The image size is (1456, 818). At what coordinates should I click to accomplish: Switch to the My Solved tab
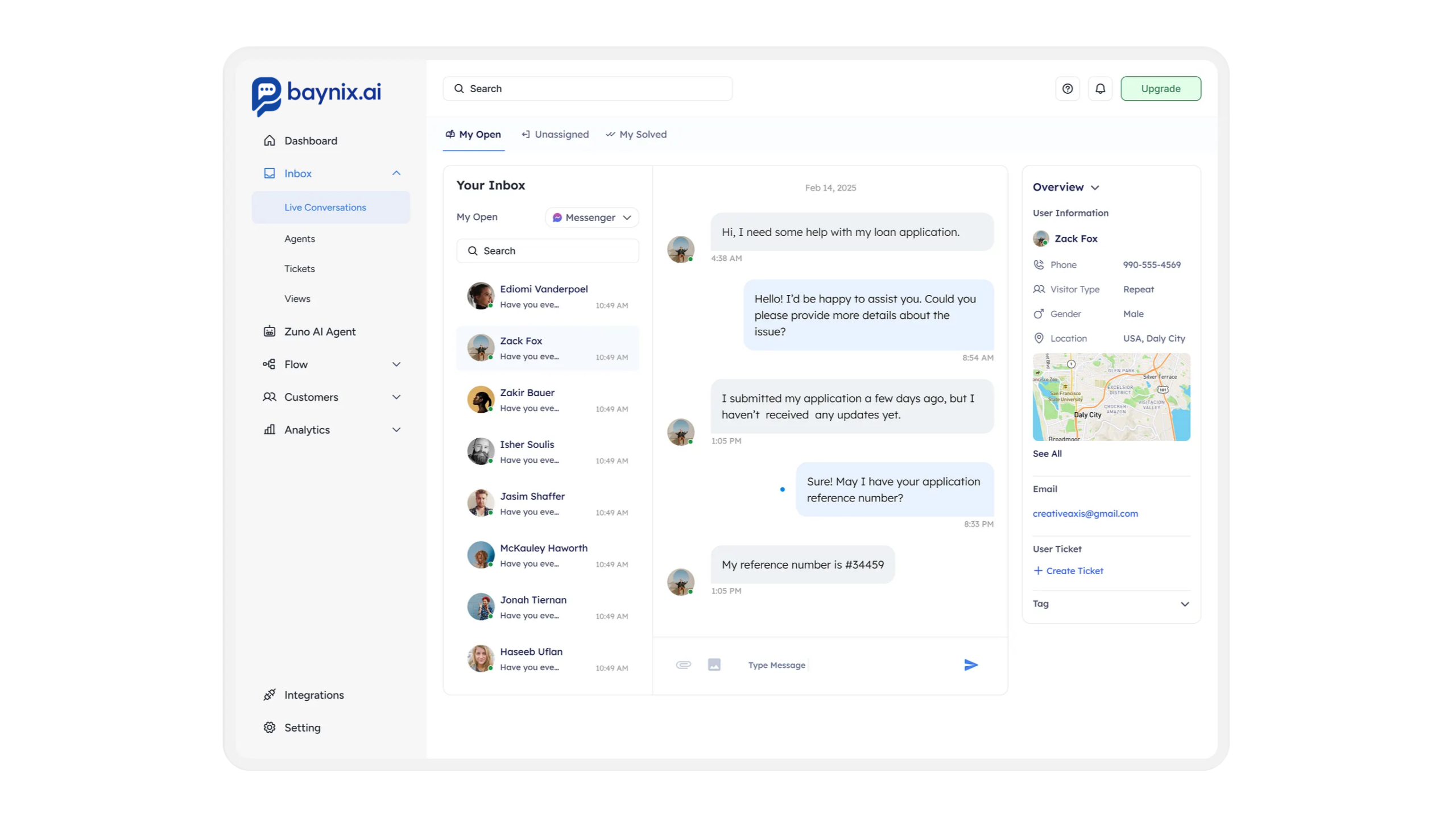tap(636, 134)
